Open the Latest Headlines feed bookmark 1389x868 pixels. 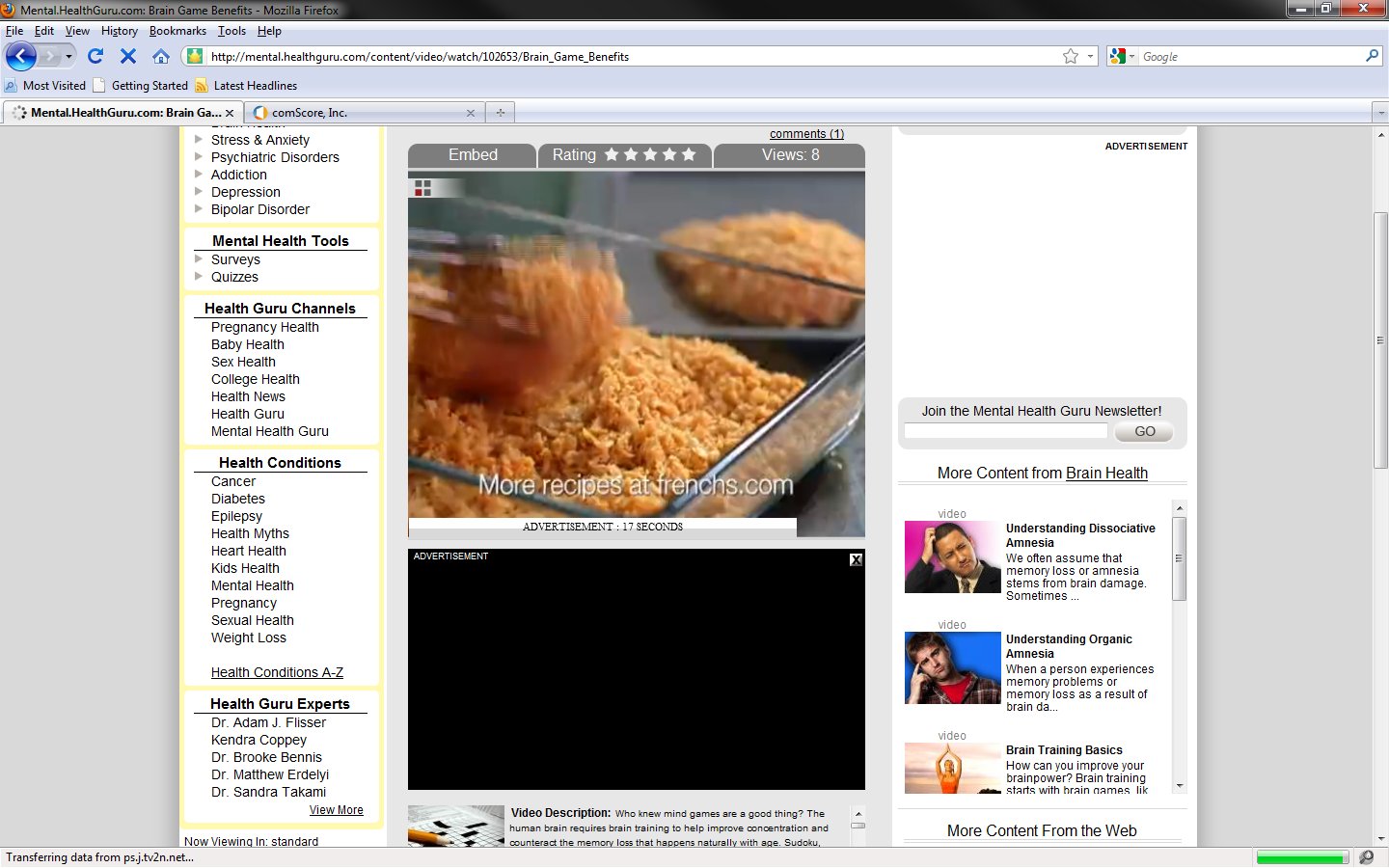click(246, 85)
